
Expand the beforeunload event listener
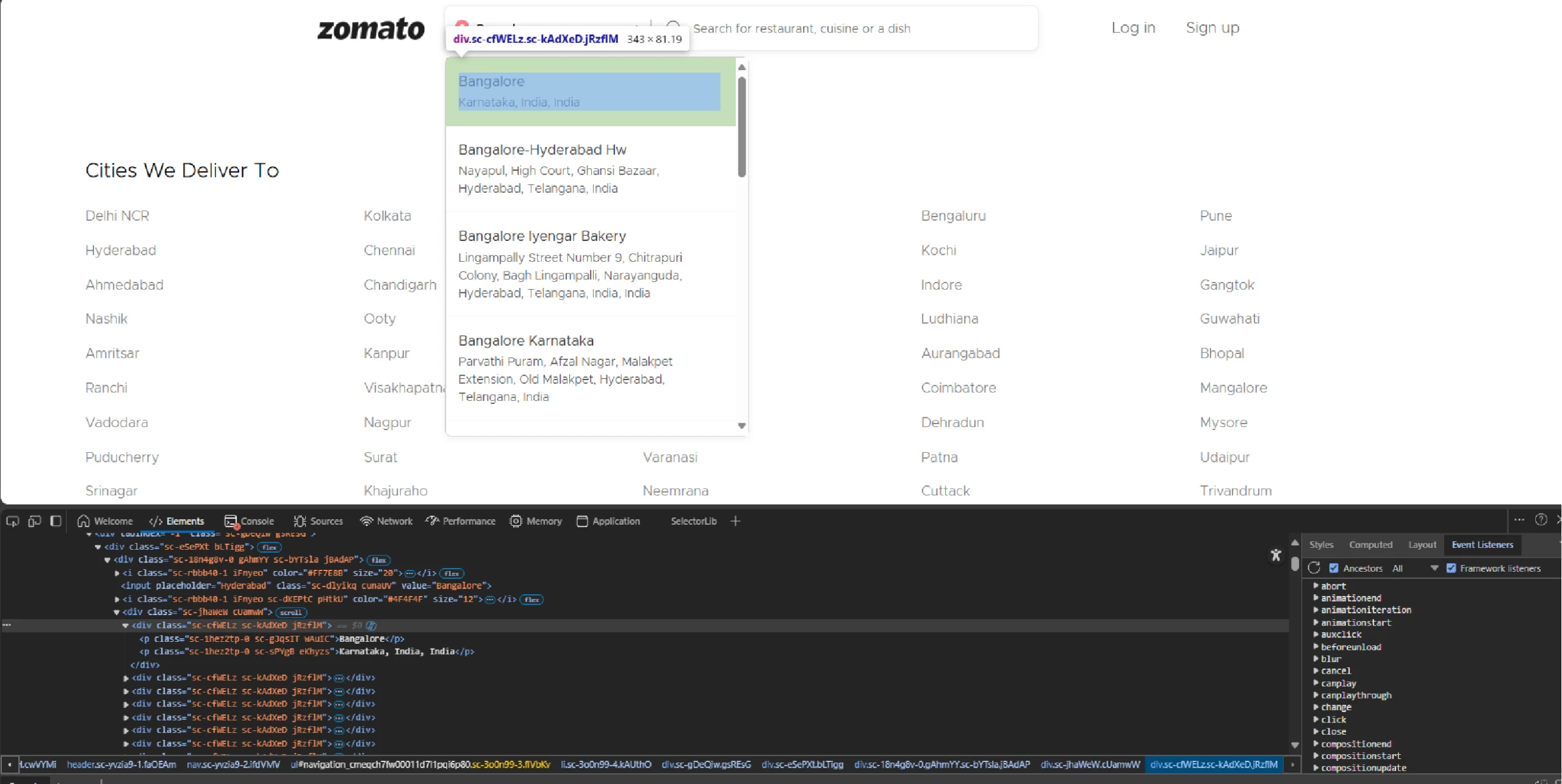(x=1316, y=647)
